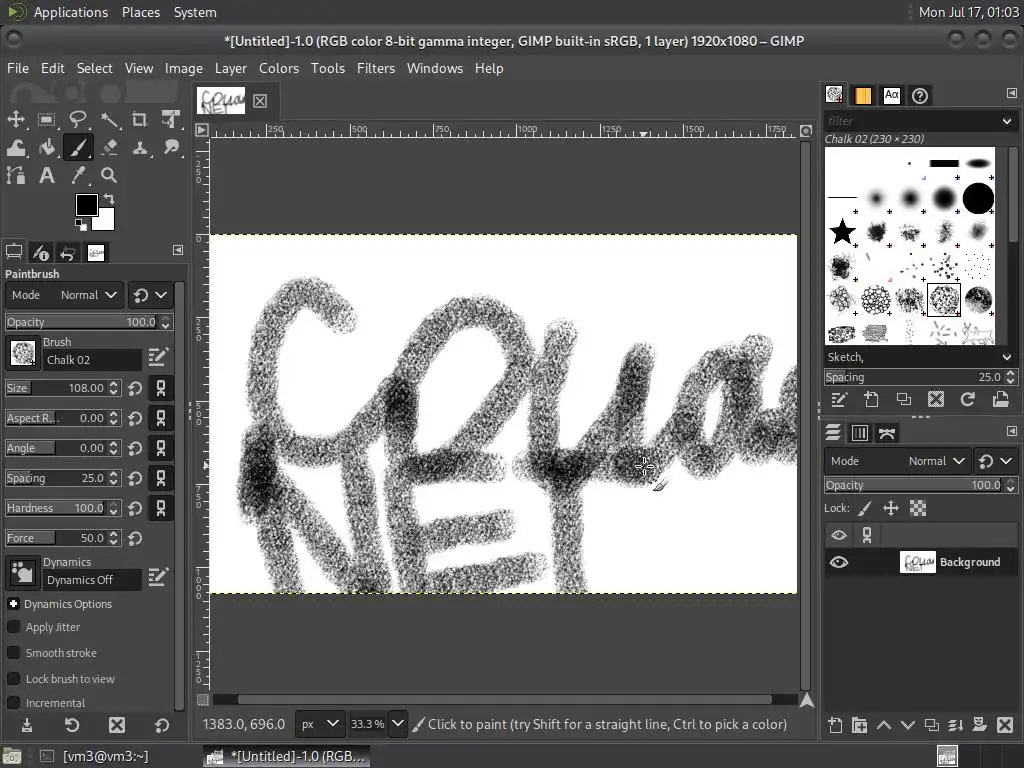Select the Color Picker tool

pos(78,175)
